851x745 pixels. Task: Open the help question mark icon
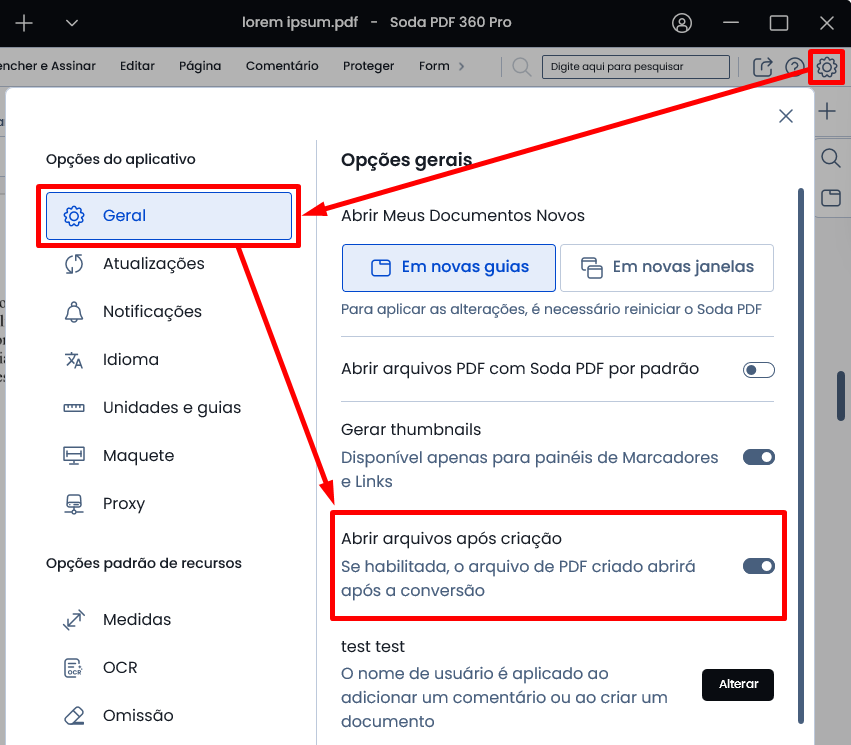(x=794, y=67)
